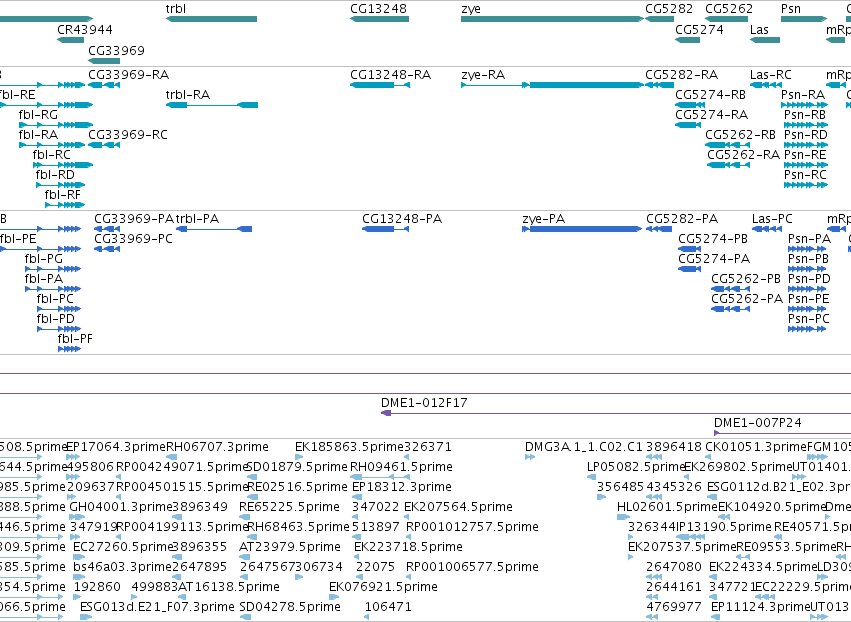Screen dimensions: 851x622
Task: Click EST LP05082.5prime label
Action: coord(636,467)
